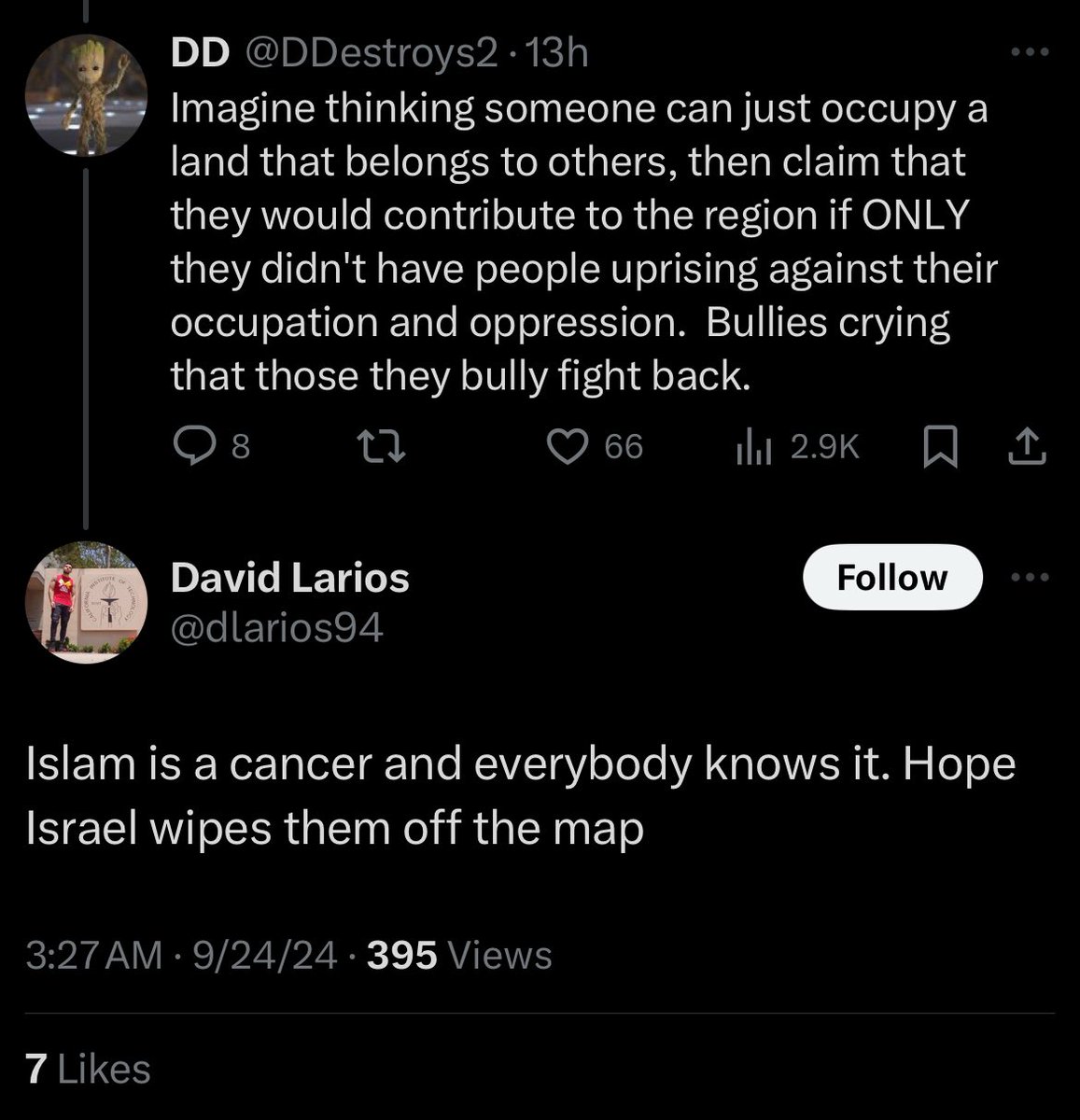Open the @DDestroys2 handle link
The height and width of the screenshot is (1120, 1080).
coord(371,55)
